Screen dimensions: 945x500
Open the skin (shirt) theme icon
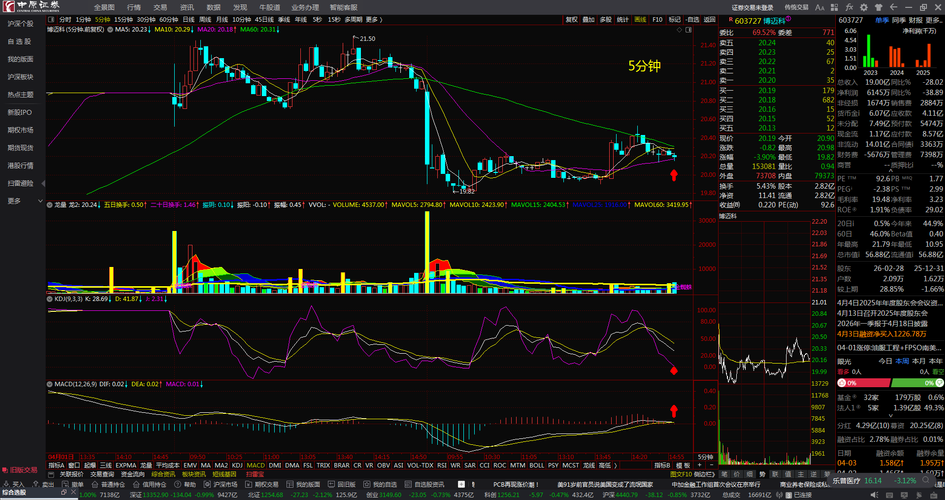879,7
